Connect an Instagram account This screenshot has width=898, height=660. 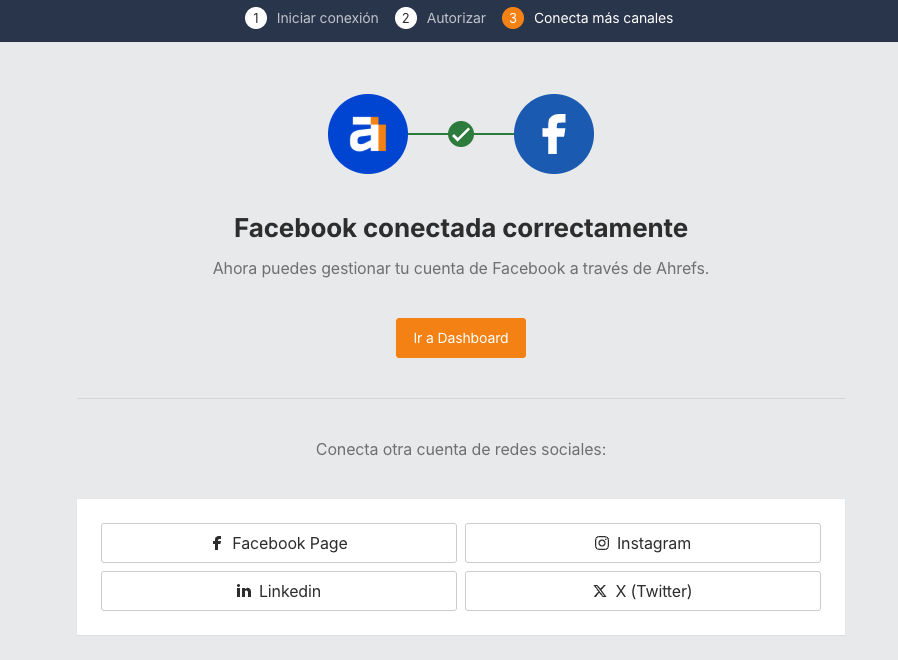642,543
